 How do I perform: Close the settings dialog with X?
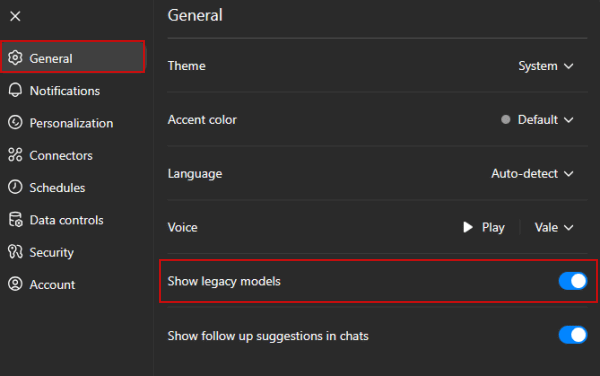click(15, 16)
